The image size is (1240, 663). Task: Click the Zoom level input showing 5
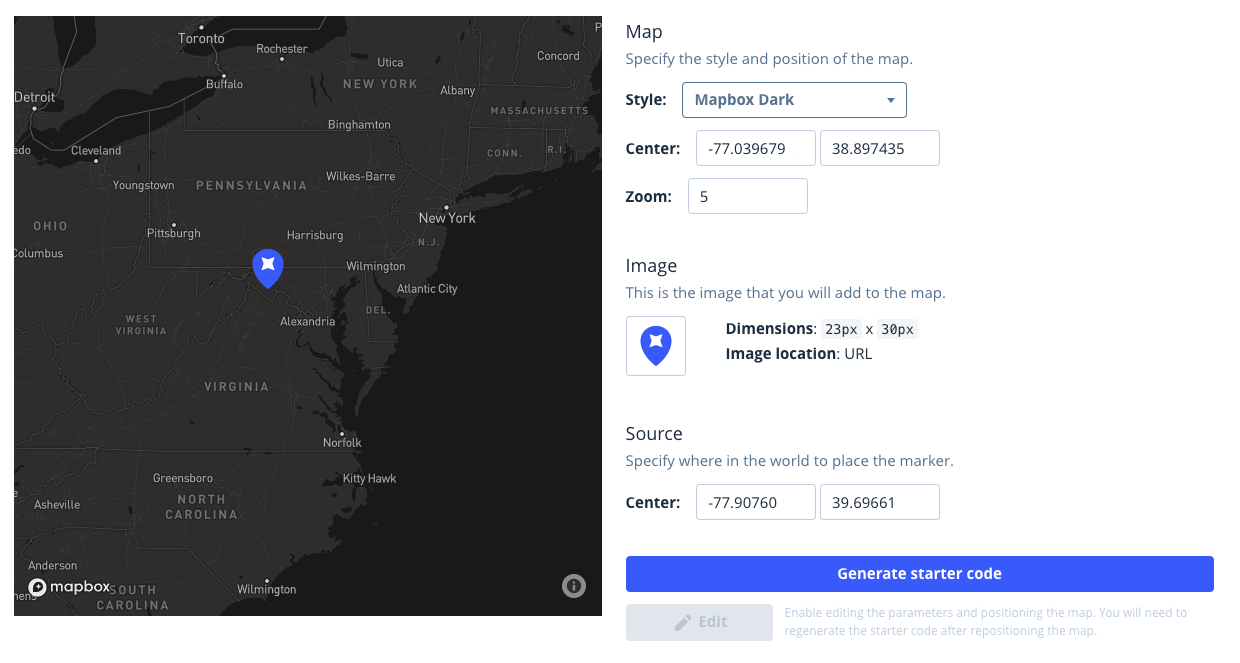(x=747, y=196)
